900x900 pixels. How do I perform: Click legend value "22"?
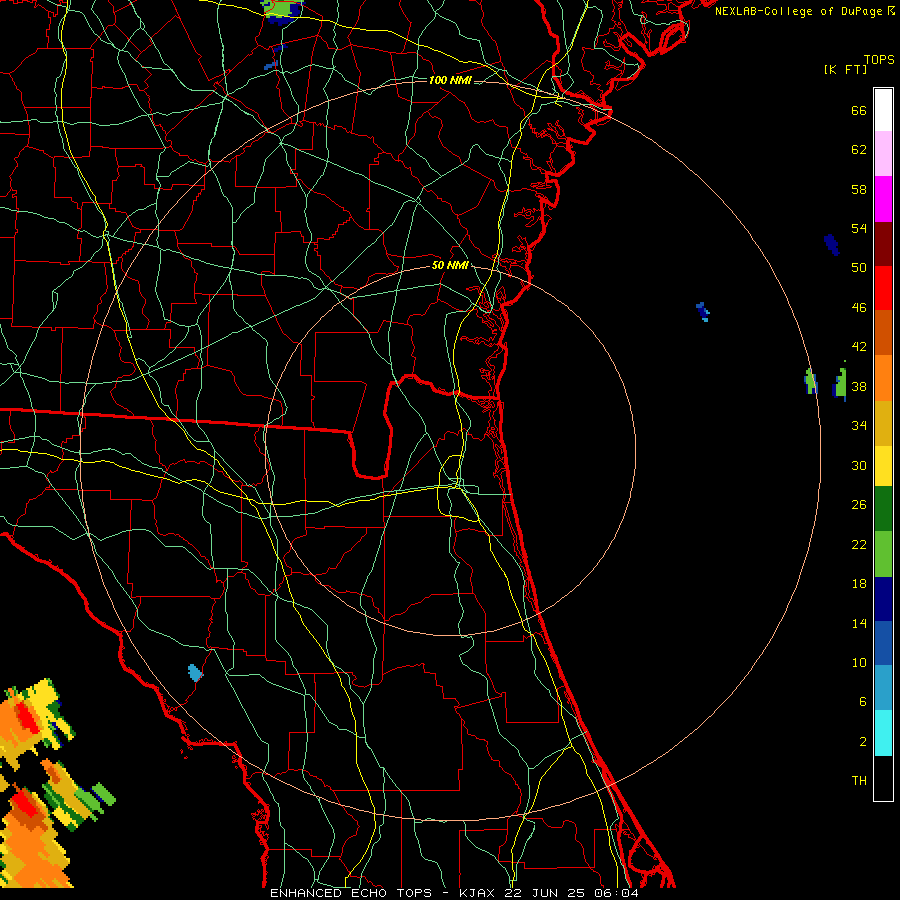pyautogui.click(x=859, y=545)
